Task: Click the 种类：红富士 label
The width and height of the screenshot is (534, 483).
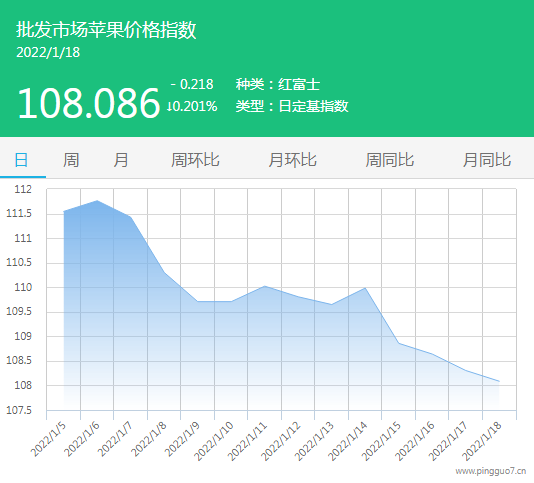Action: click(x=278, y=84)
